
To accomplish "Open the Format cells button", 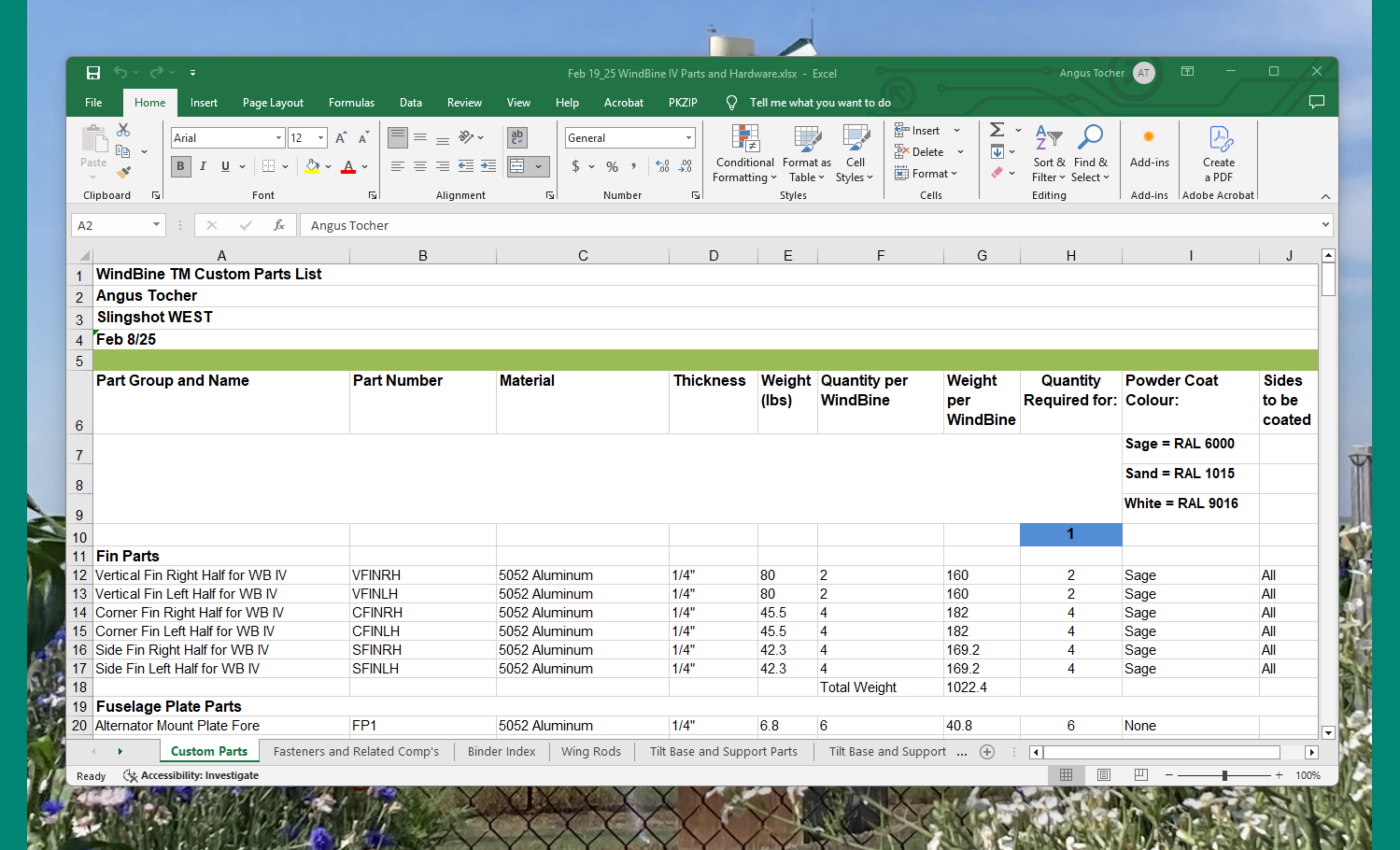I will point(926,174).
